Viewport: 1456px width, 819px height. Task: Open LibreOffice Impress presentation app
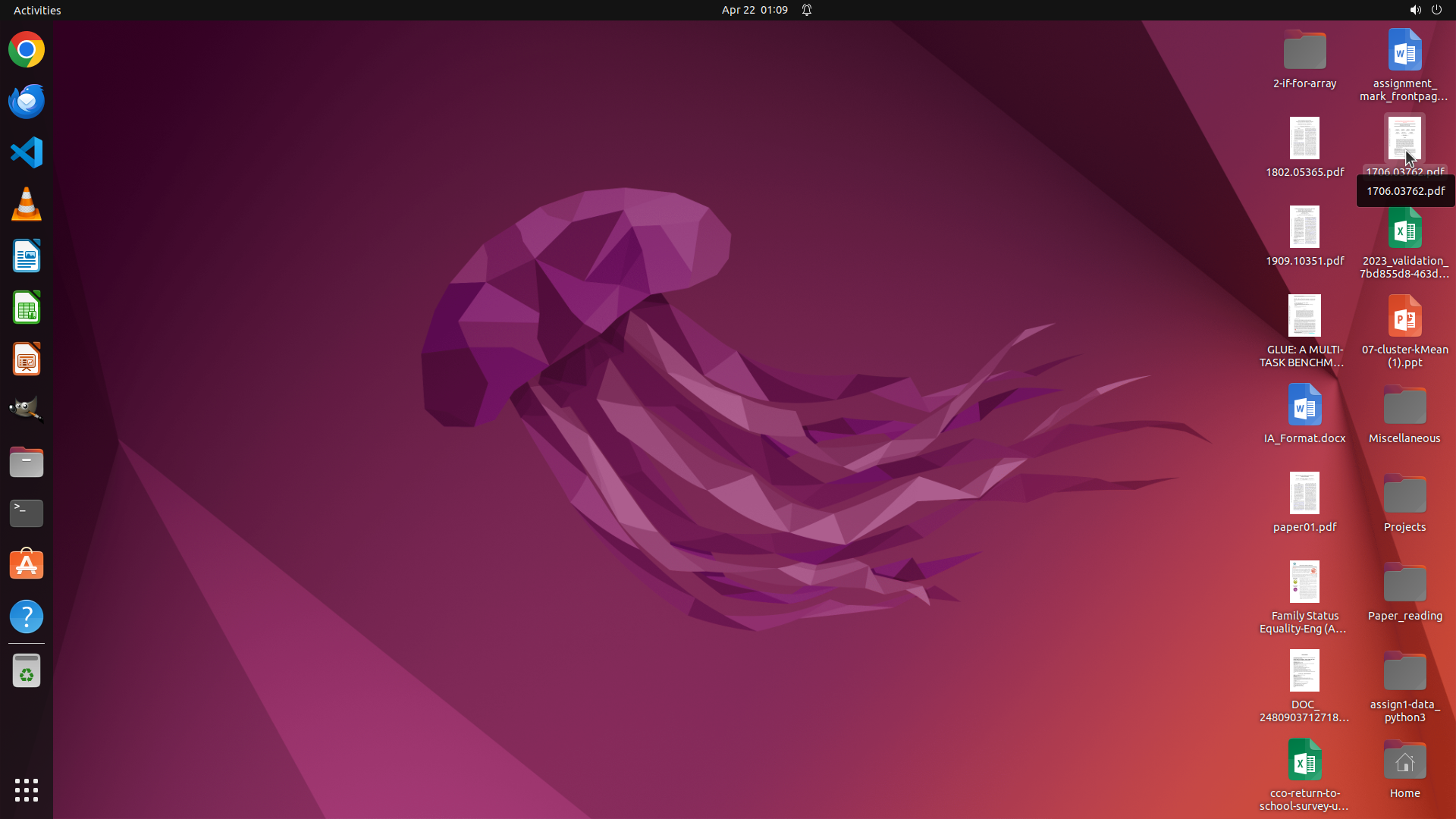27,359
